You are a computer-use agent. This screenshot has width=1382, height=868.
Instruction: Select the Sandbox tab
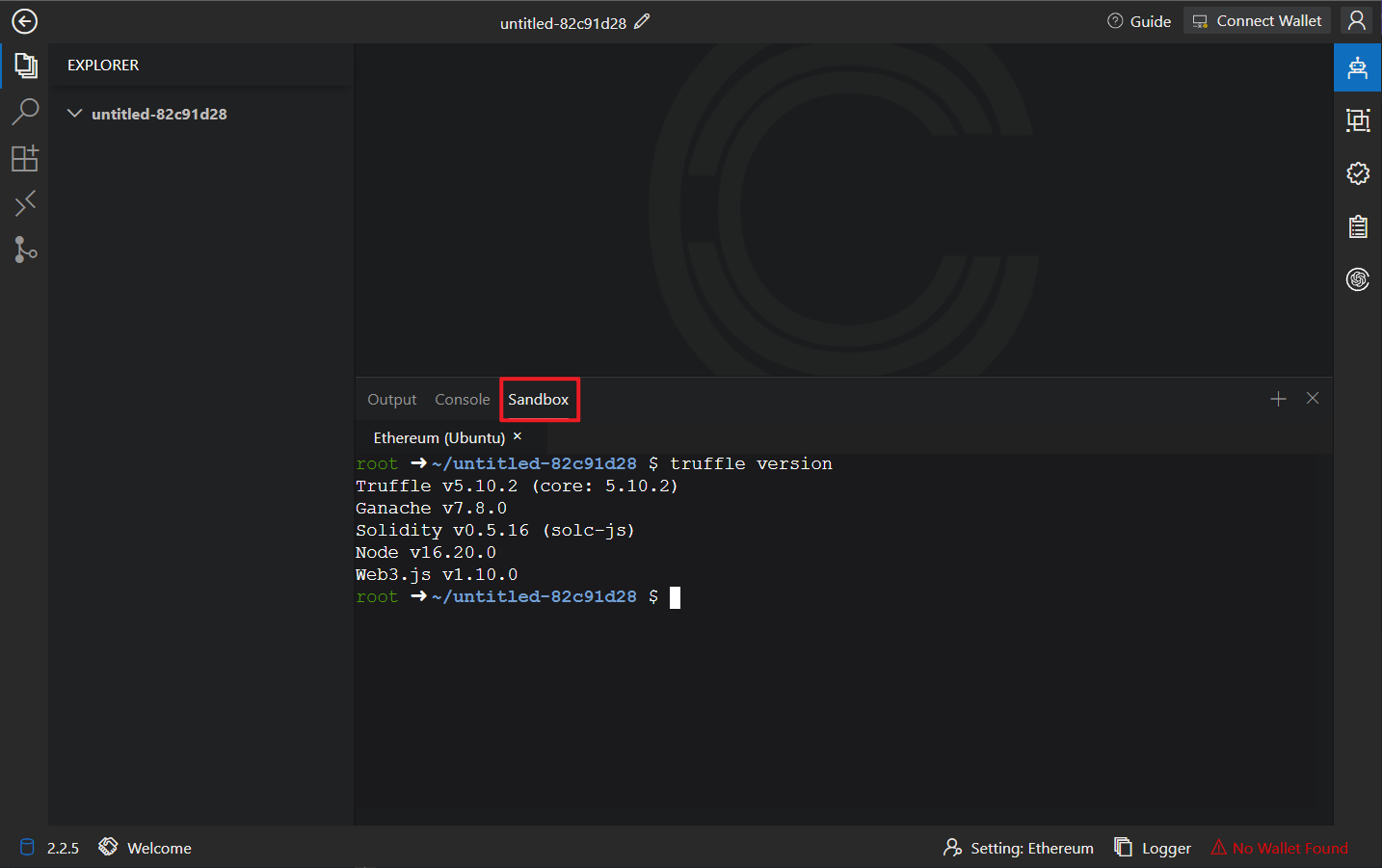point(539,400)
